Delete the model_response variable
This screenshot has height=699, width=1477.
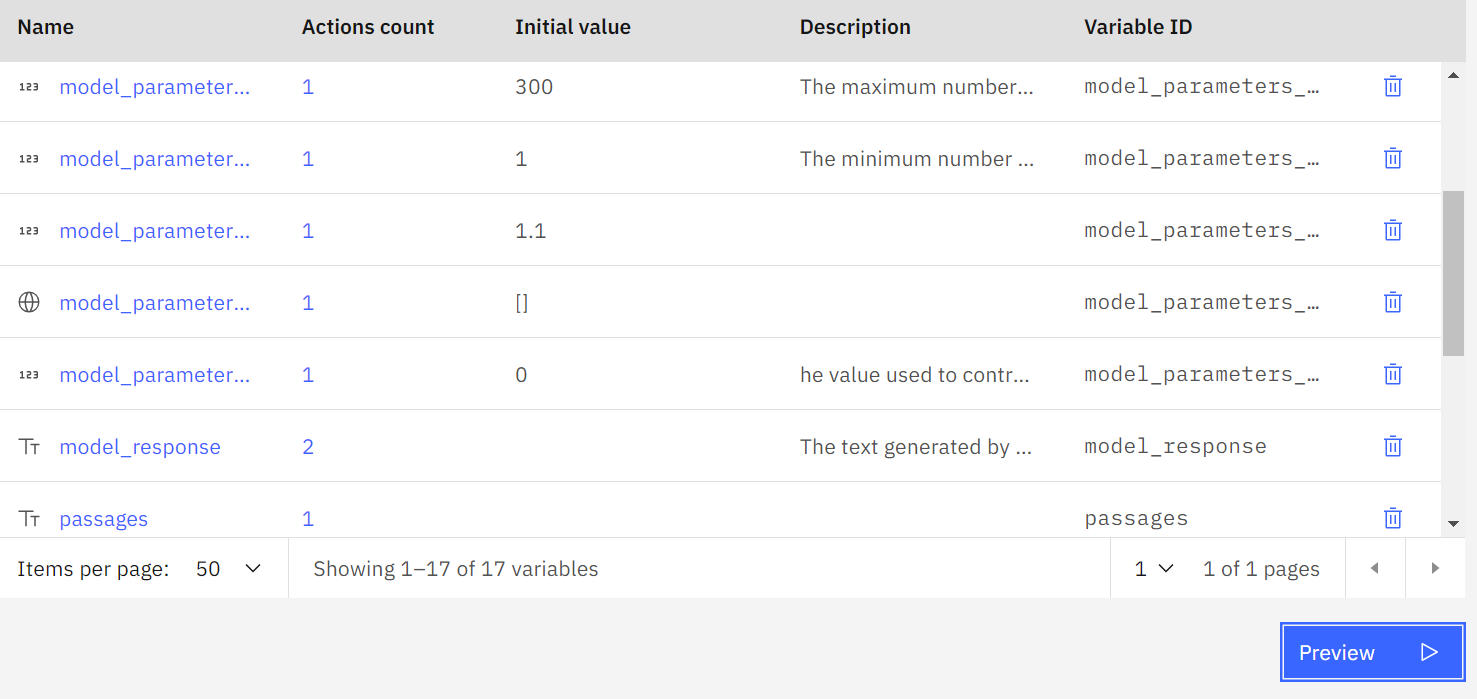1392,447
